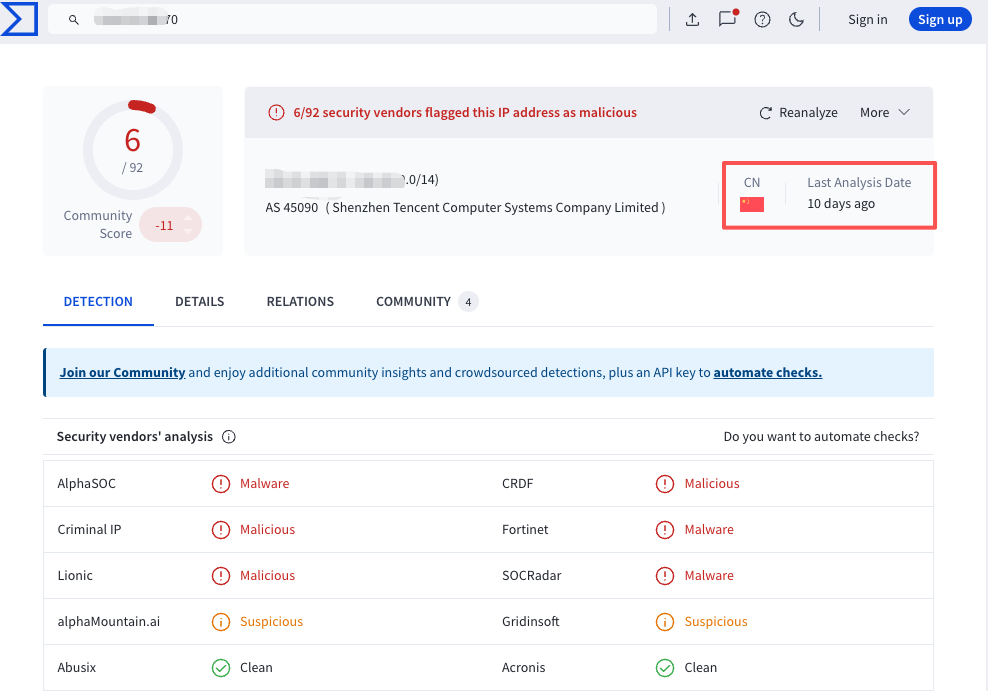The width and height of the screenshot is (988, 691).
Task: Click the detection score gauge showing 6/92
Action: coord(133,149)
